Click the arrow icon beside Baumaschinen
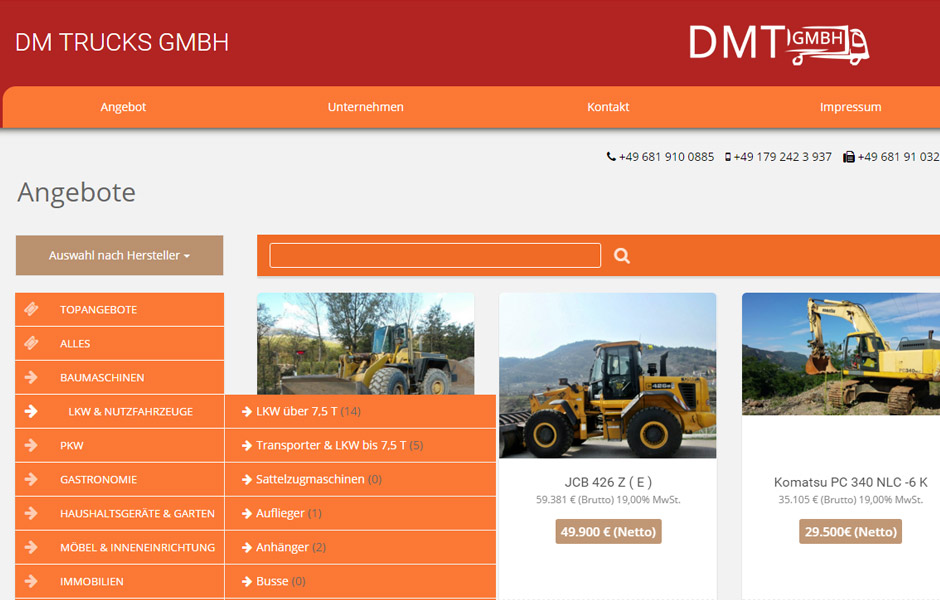The width and height of the screenshot is (940, 600). [x=31, y=377]
